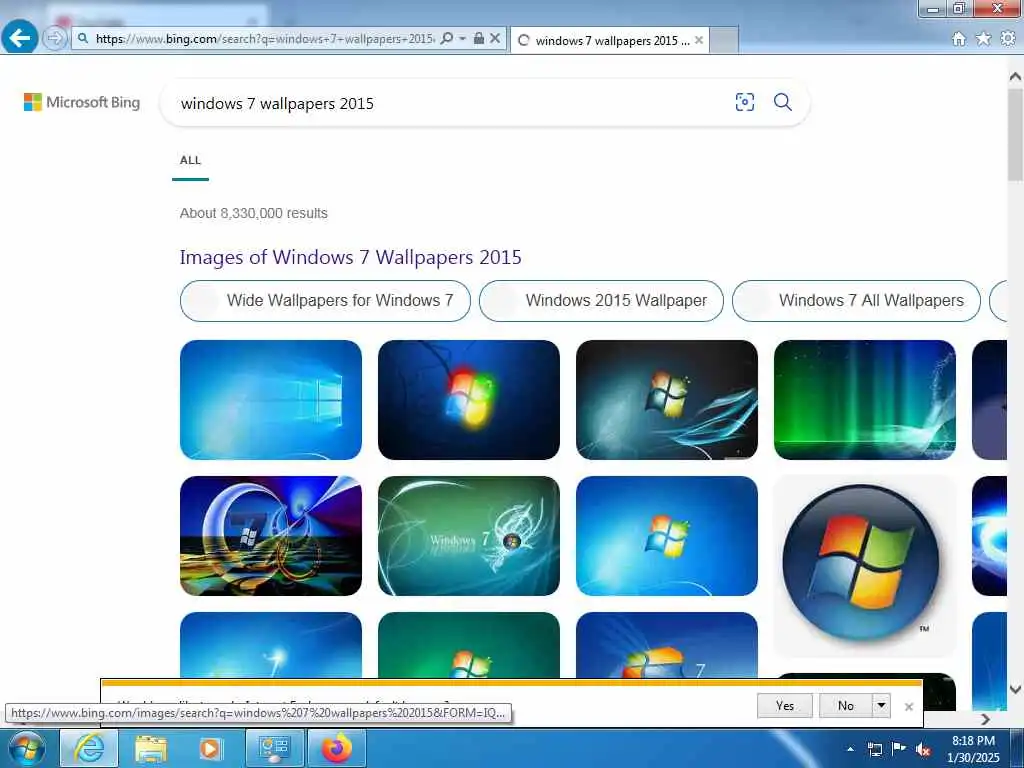Open the Action Center flag icon
The width and height of the screenshot is (1024, 768).
tap(899, 748)
